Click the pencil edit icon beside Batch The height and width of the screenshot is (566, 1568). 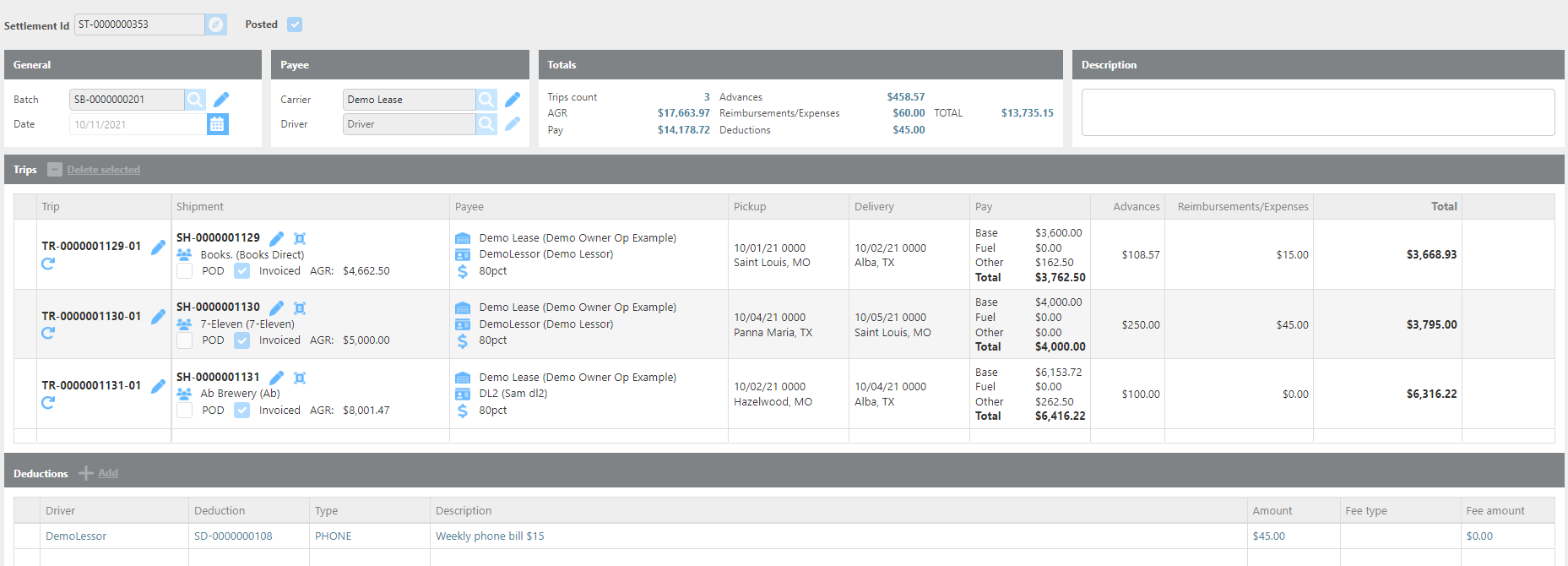221,100
